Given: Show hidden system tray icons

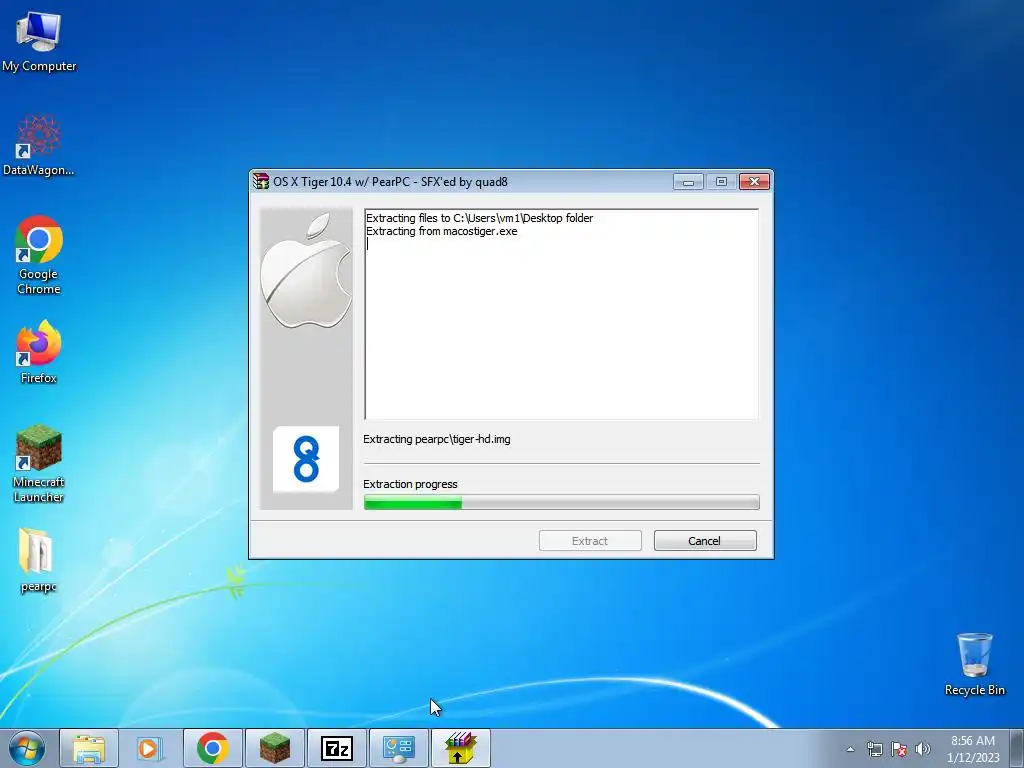Looking at the screenshot, I should click(x=850, y=749).
